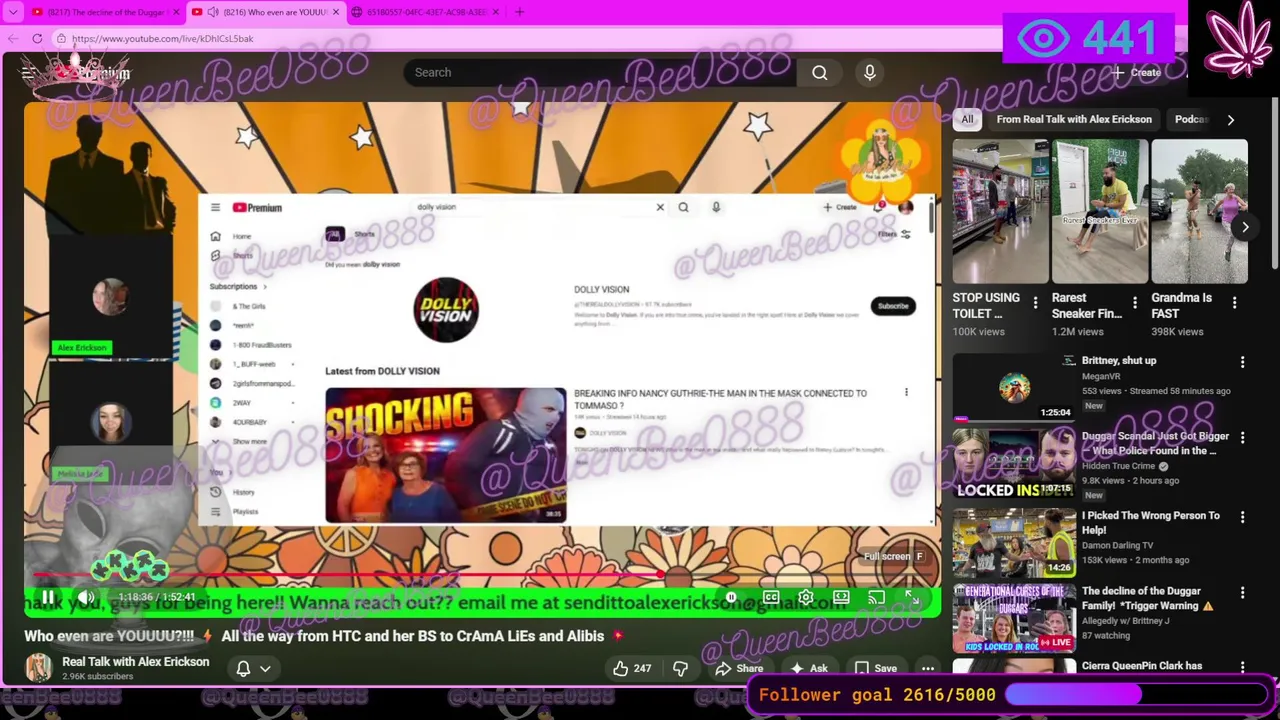Open the Cierra QueenPin Clark video title
The width and height of the screenshot is (1280, 720).
tap(1142, 665)
